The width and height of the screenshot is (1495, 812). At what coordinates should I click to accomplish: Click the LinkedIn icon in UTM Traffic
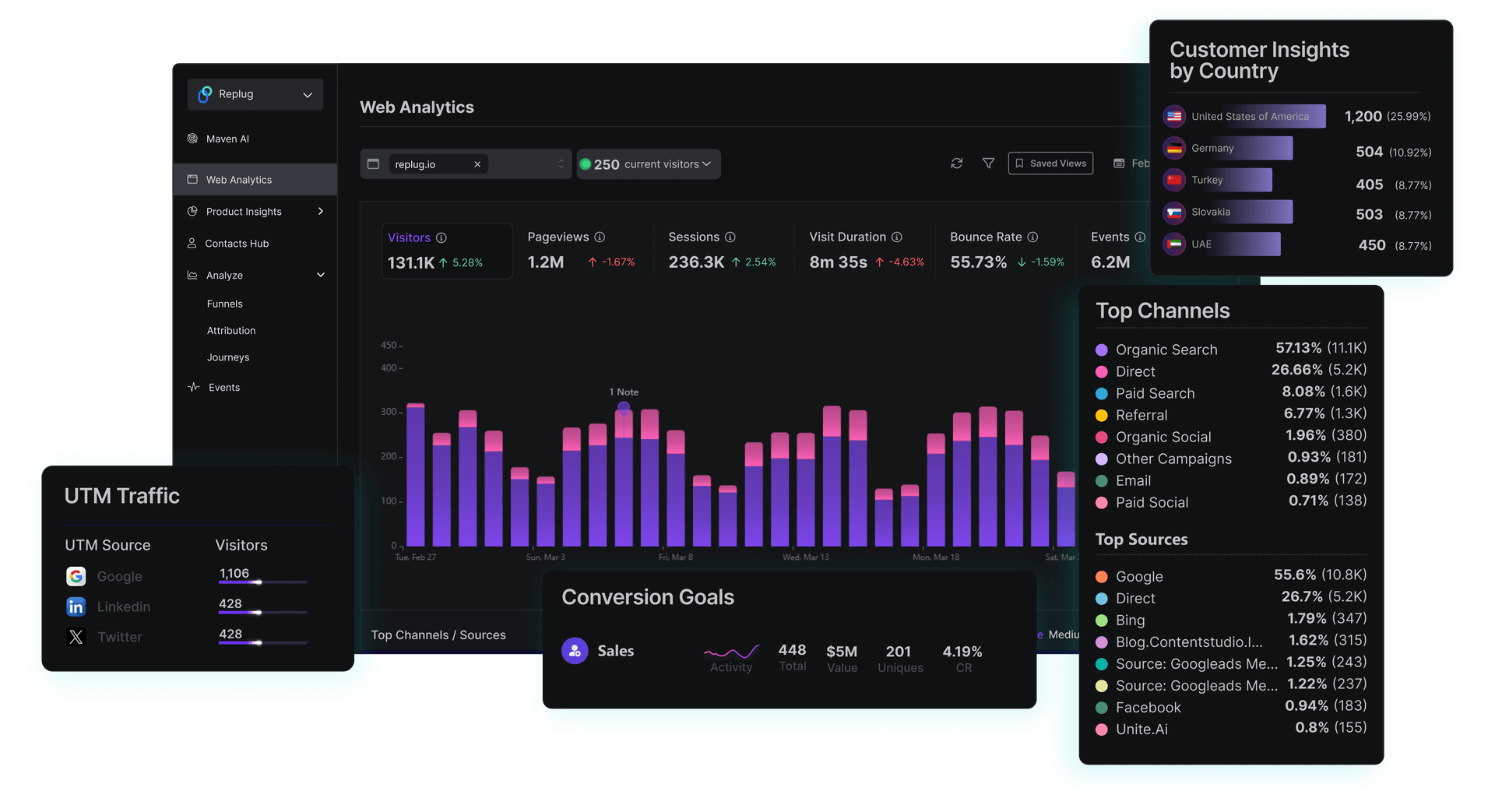[x=76, y=606]
